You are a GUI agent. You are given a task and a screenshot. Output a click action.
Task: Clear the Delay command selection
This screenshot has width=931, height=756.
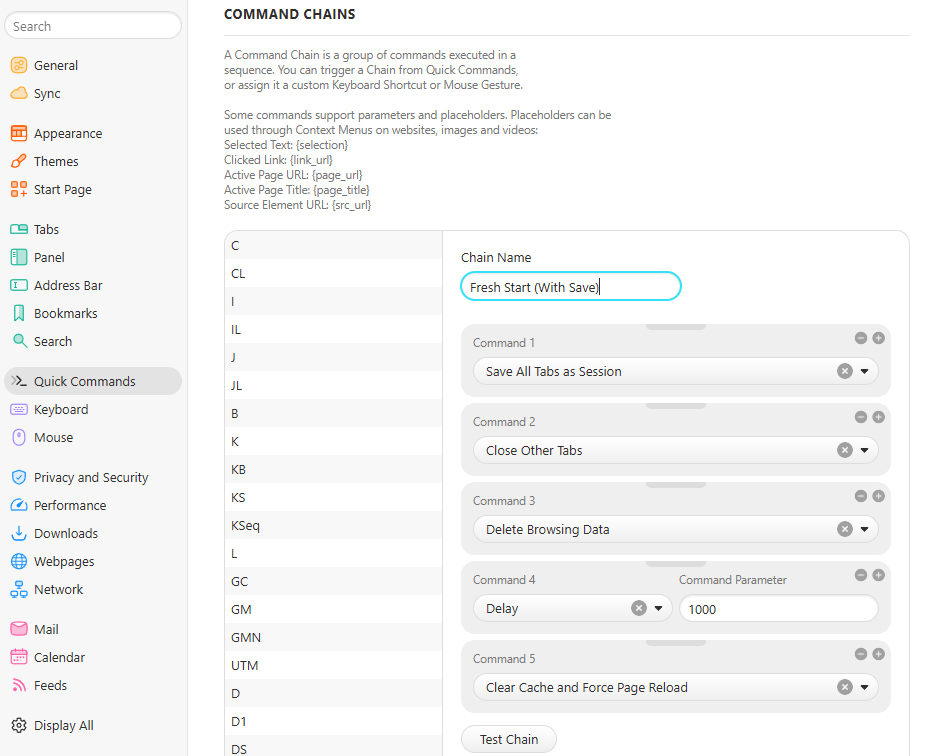coord(638,608)
